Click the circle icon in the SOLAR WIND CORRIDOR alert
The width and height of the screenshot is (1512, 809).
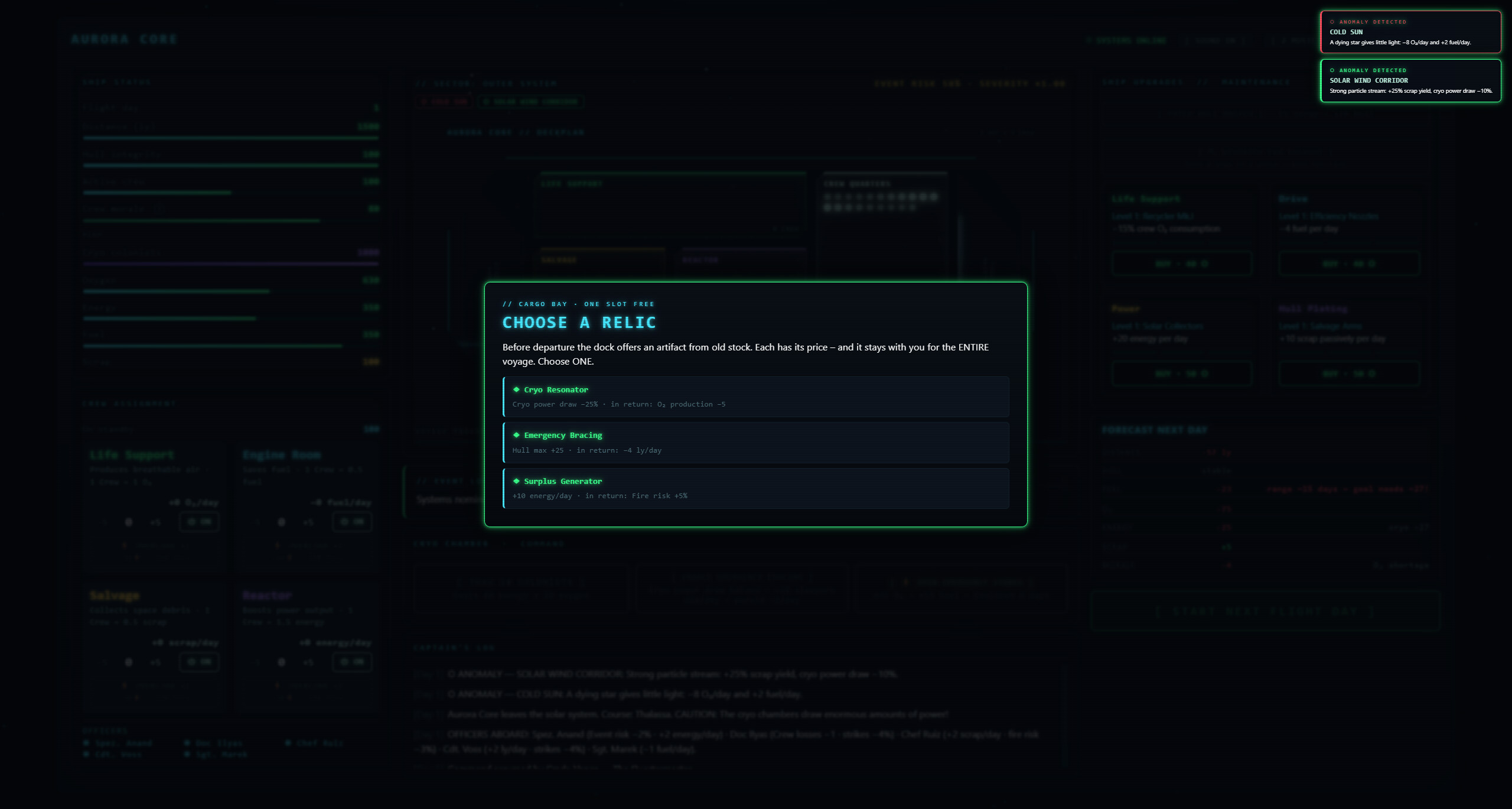pyautogui.click(x=1332, y=70)
